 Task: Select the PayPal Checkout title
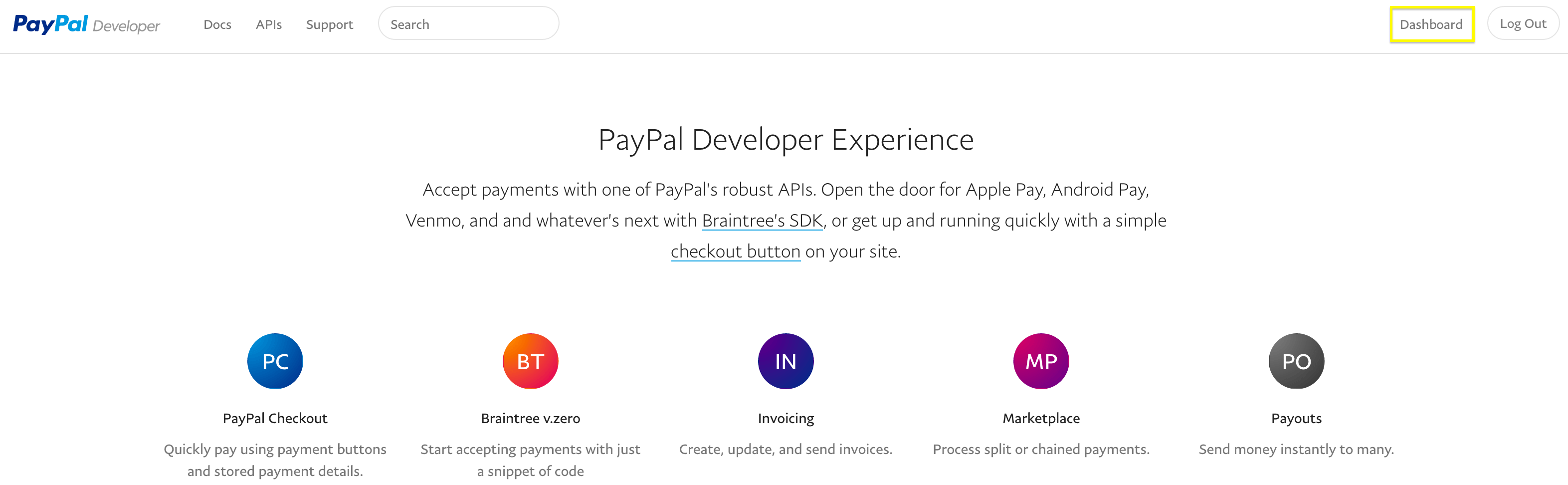coord(275,419)
